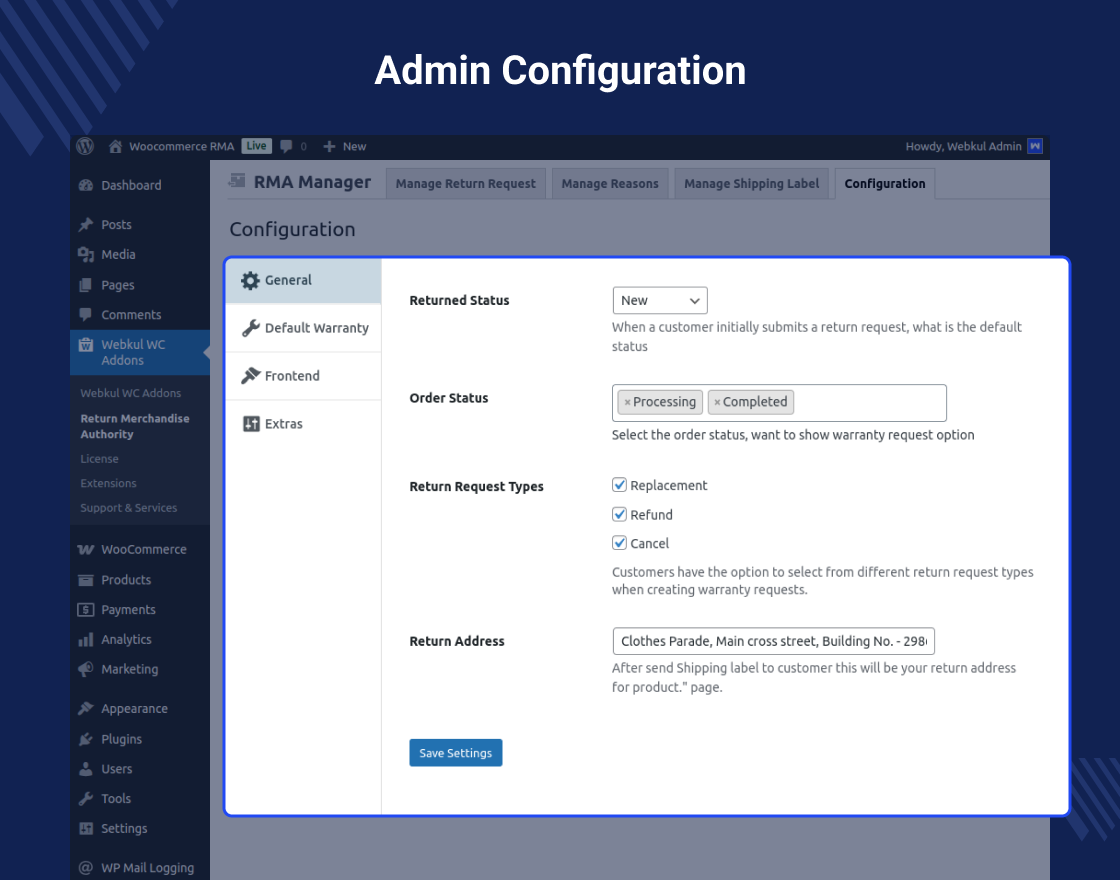Uncheck the Replacement checkbox
Screen dimensions: 1120x880
(x=619, y=485)
